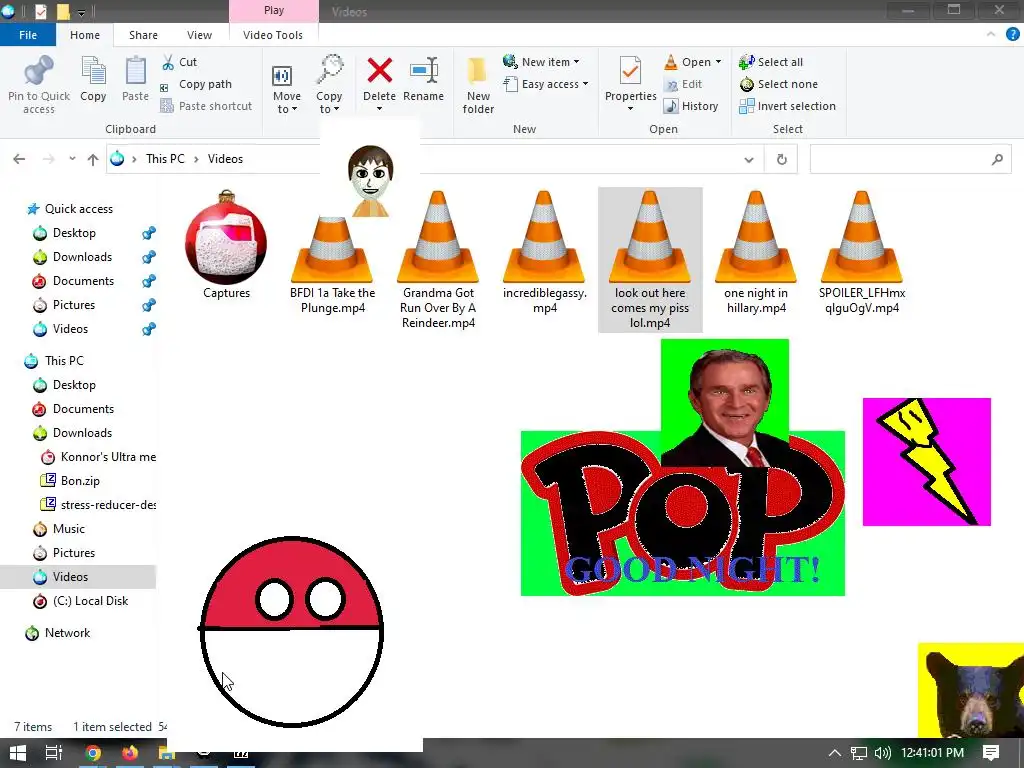Open the Help question mark icon
This screenshot has height=768, width=1024.
(x=1012, y=35)
